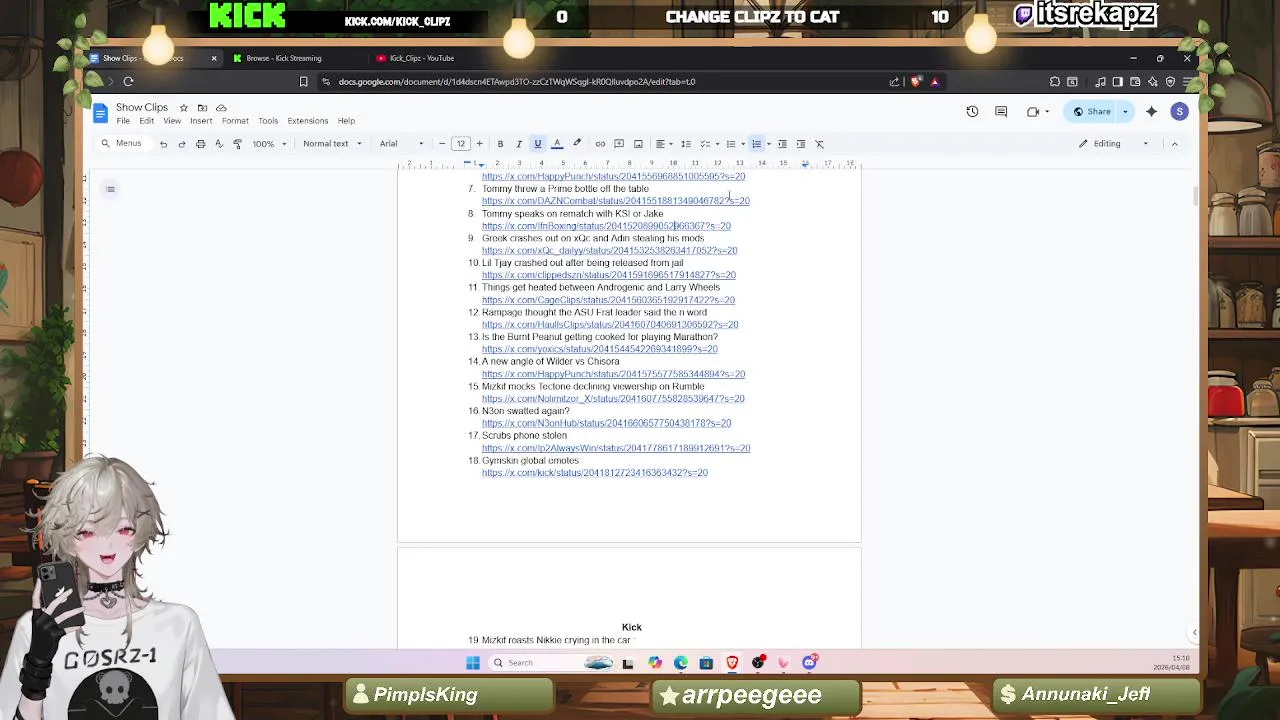Viewport: 1280px width, 720px height.
Task: Set the font size field showing 12
Action: point(461,144)
